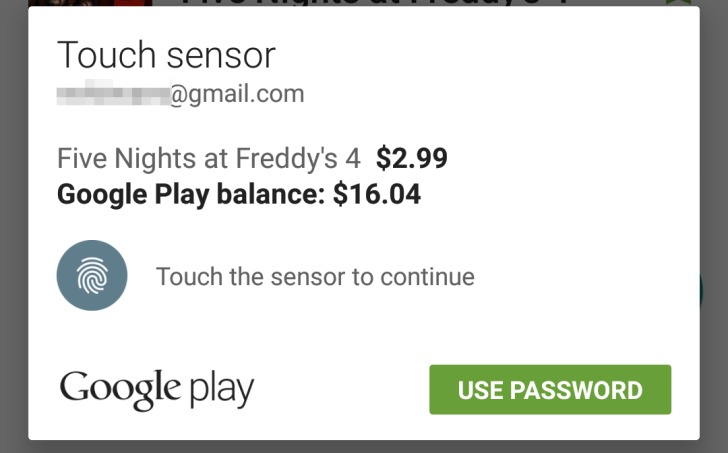Tap the blurred gmail.com account address

pyautogui.click(x=181, y=93)
